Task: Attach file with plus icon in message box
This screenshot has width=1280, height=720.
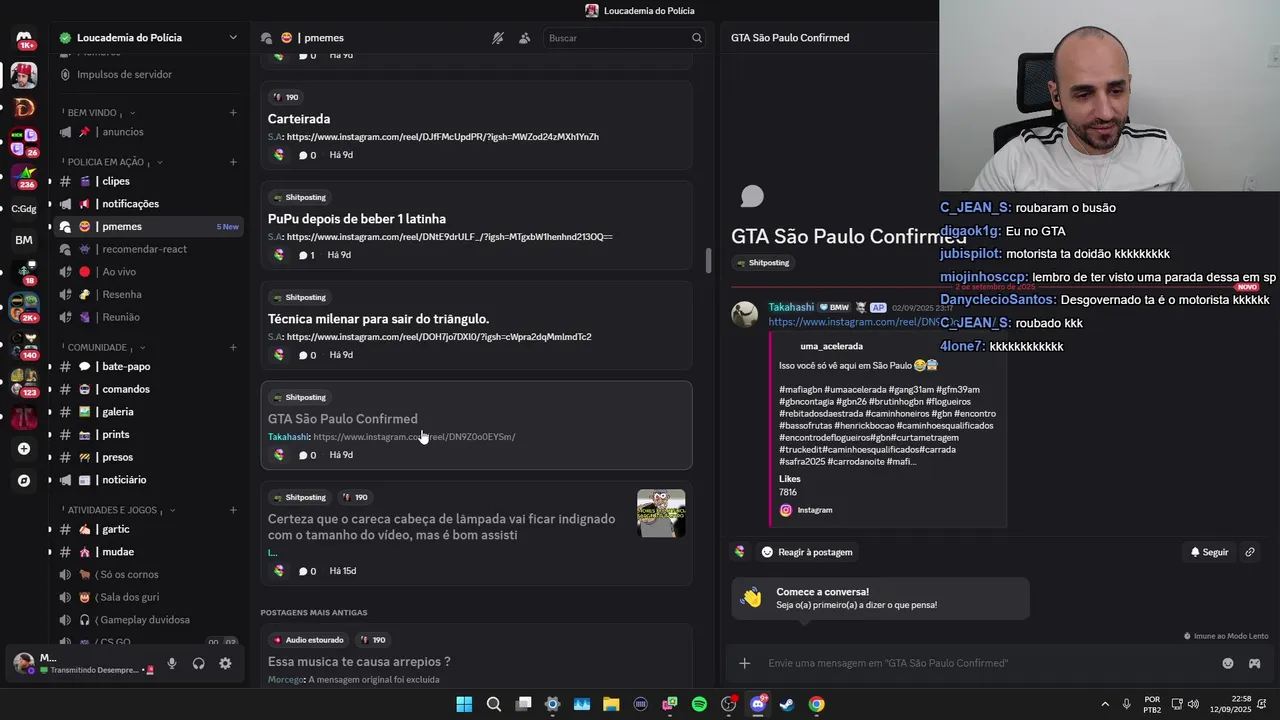Action: (x=744, y=663)
